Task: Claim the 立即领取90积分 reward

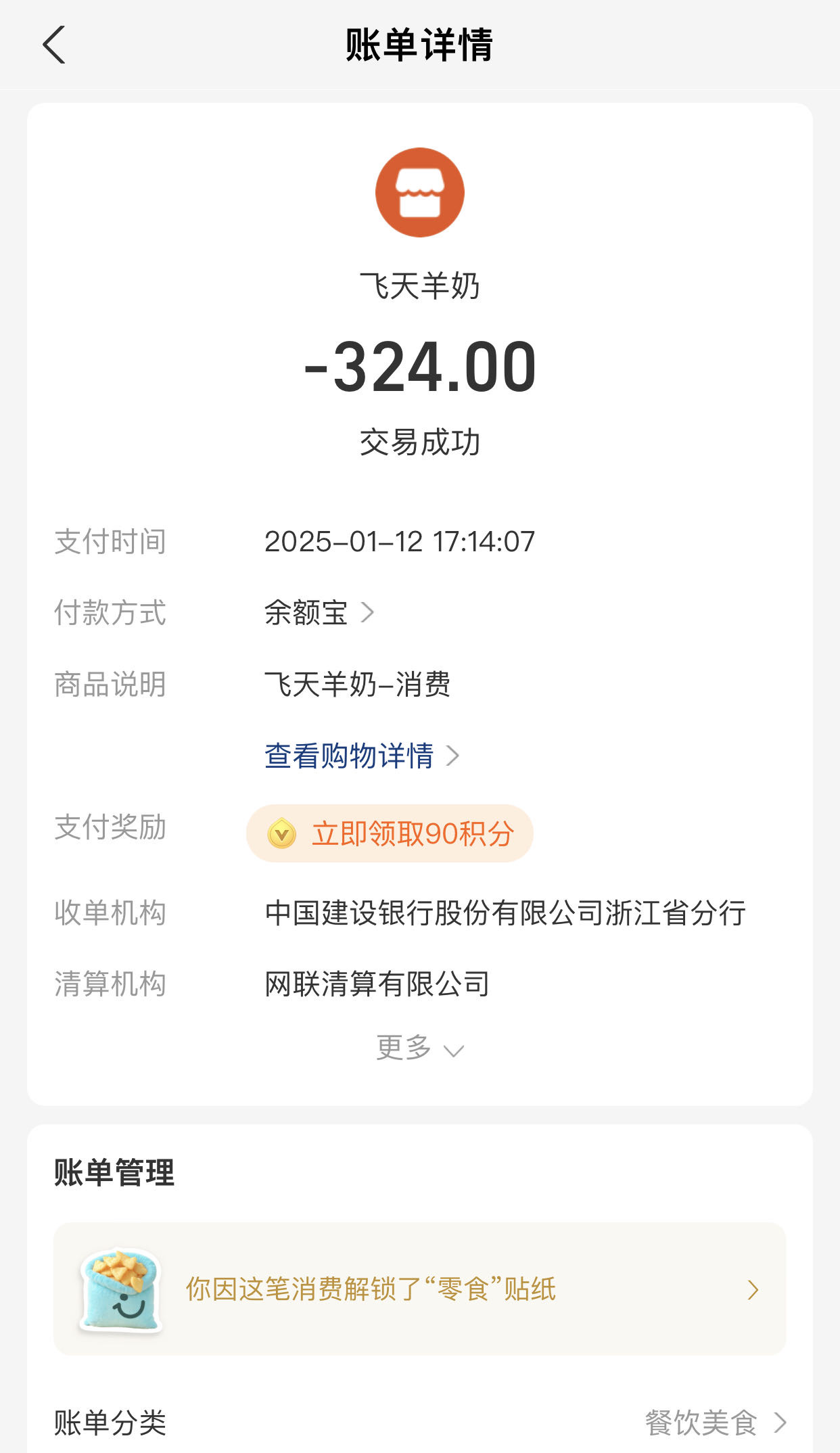Action: pyautogui.click(x=413, y=833)
